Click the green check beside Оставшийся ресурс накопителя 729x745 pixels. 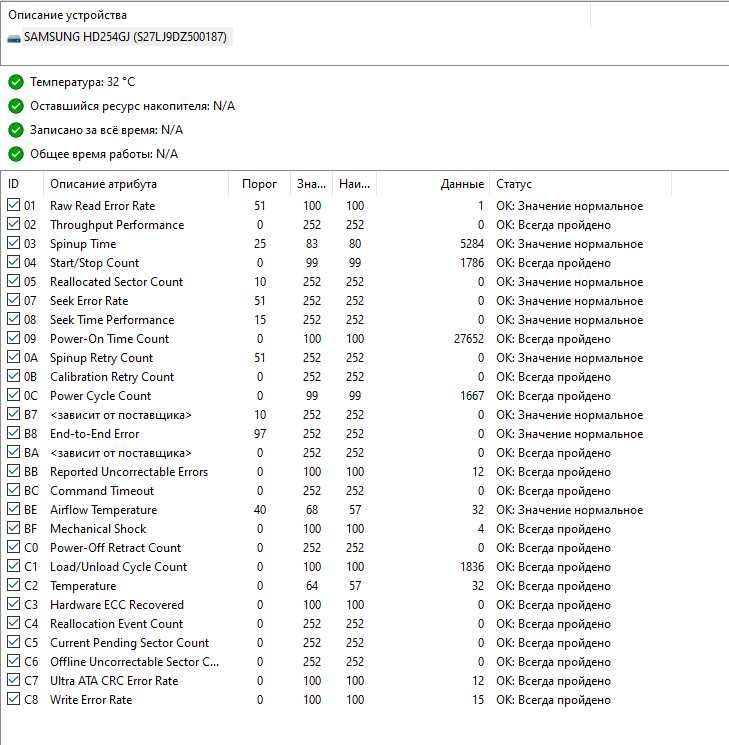16,106
